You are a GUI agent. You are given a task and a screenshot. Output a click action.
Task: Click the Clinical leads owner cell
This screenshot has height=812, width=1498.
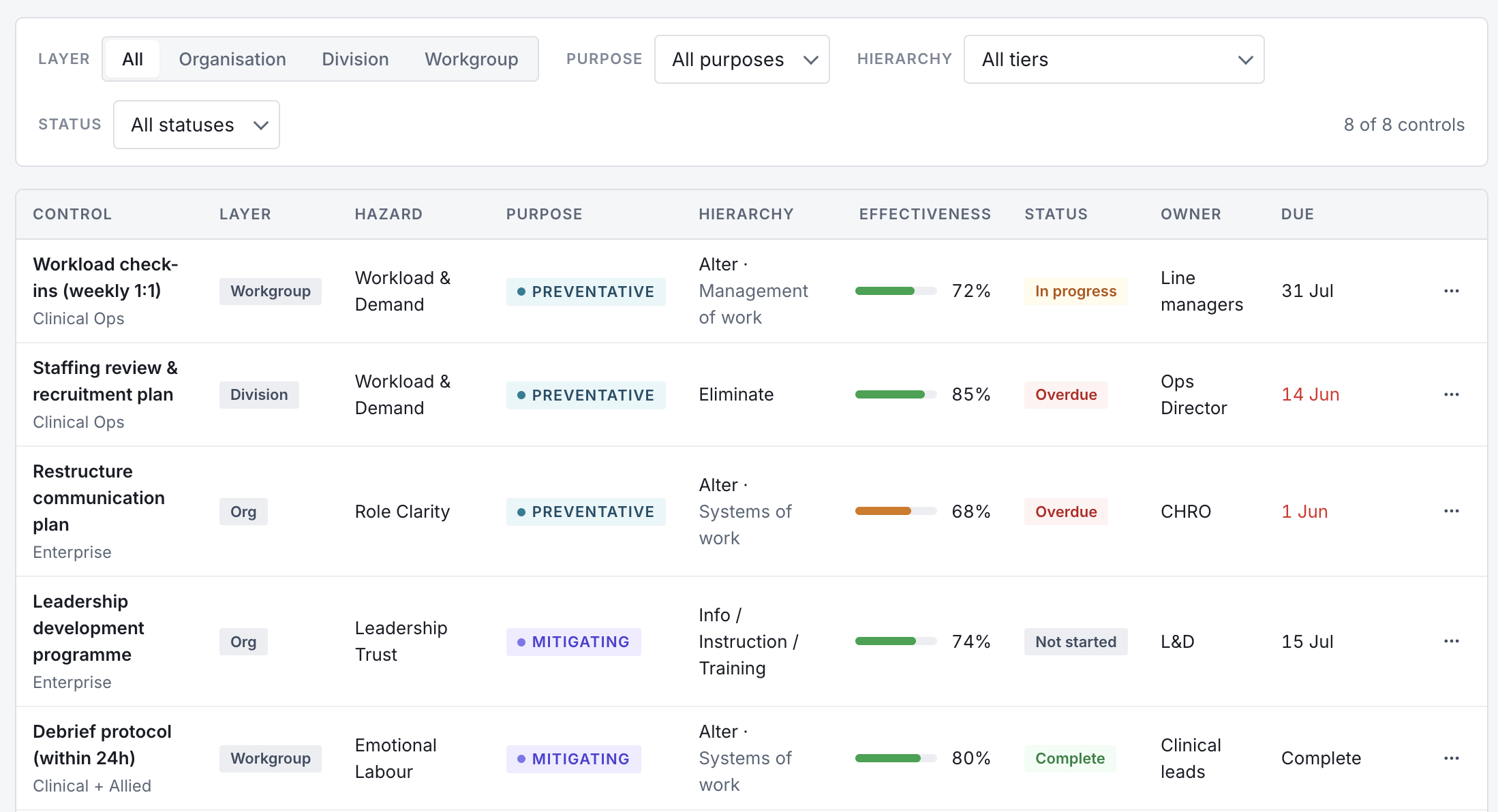point(1191,758)
